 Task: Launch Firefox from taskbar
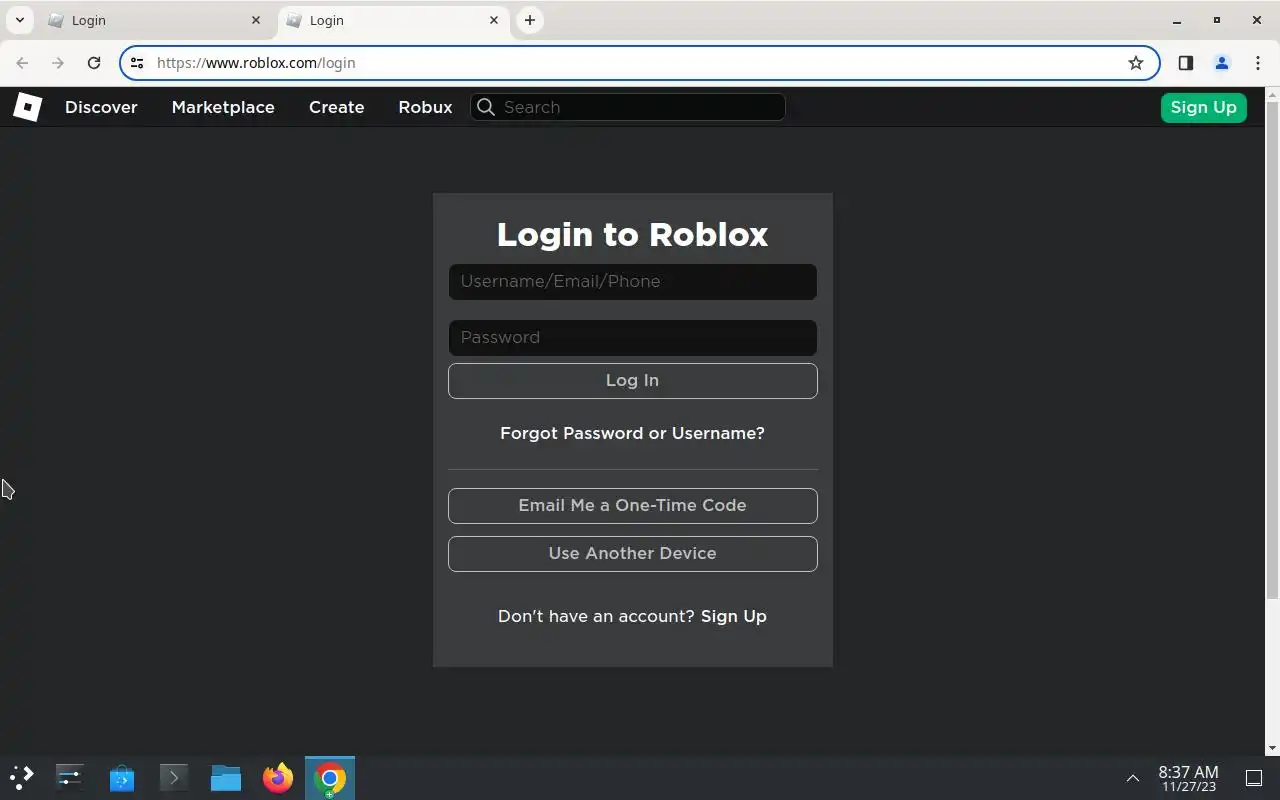(278, 777)
